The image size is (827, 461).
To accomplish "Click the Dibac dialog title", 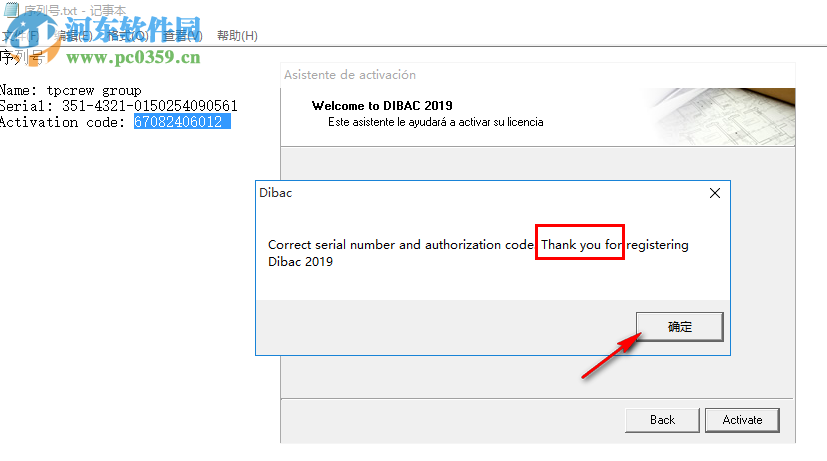I will pyautogui.click(x=275, y=193).
